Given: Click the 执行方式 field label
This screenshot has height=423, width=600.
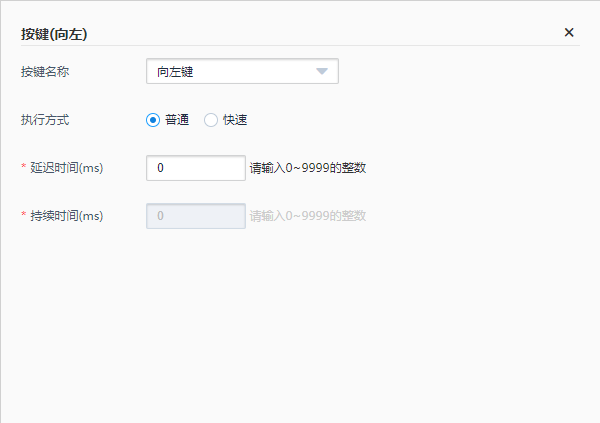Looking at the screenshot, I should click(45, 120).
